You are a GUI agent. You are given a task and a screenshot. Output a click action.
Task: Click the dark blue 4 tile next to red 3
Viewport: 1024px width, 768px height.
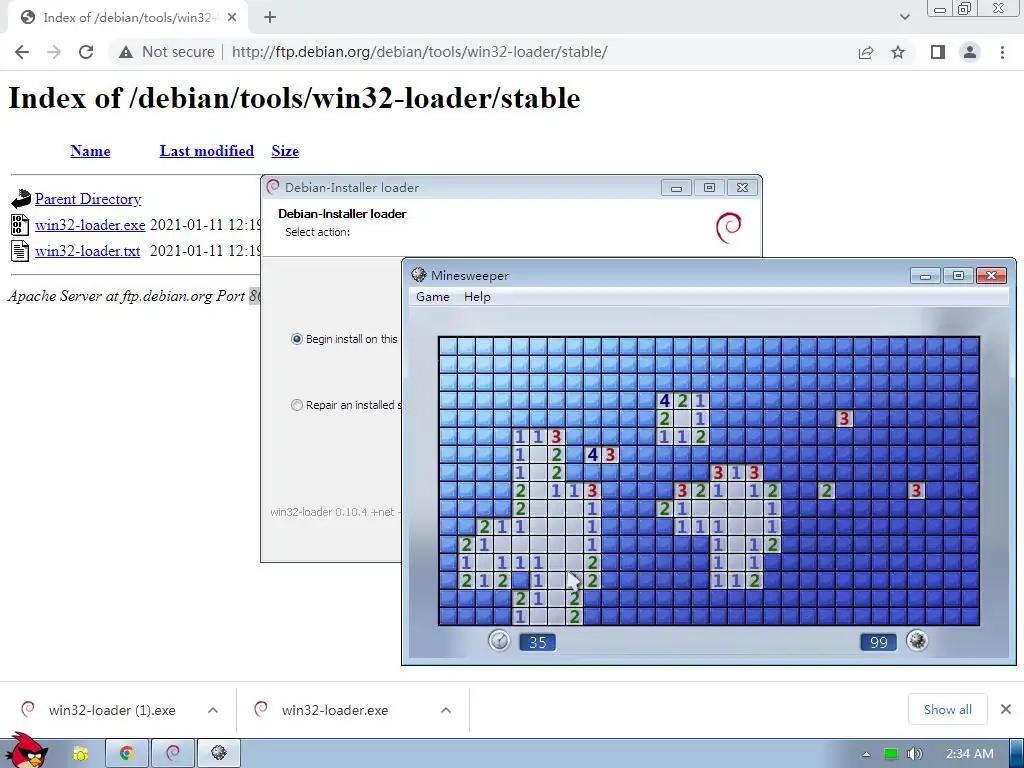tap(592, 455)
